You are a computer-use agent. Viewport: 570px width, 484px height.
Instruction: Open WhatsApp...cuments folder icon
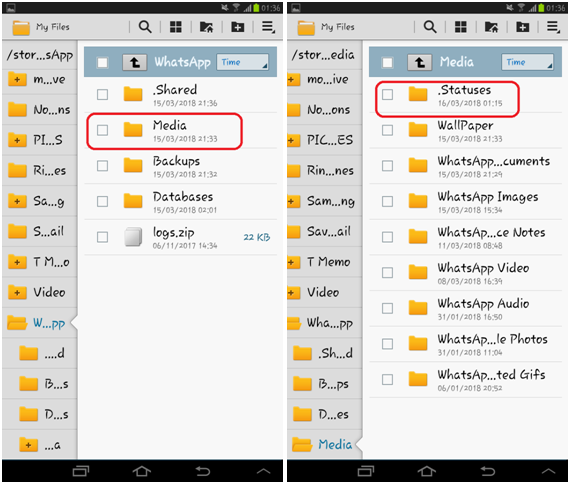coord(418,165)
